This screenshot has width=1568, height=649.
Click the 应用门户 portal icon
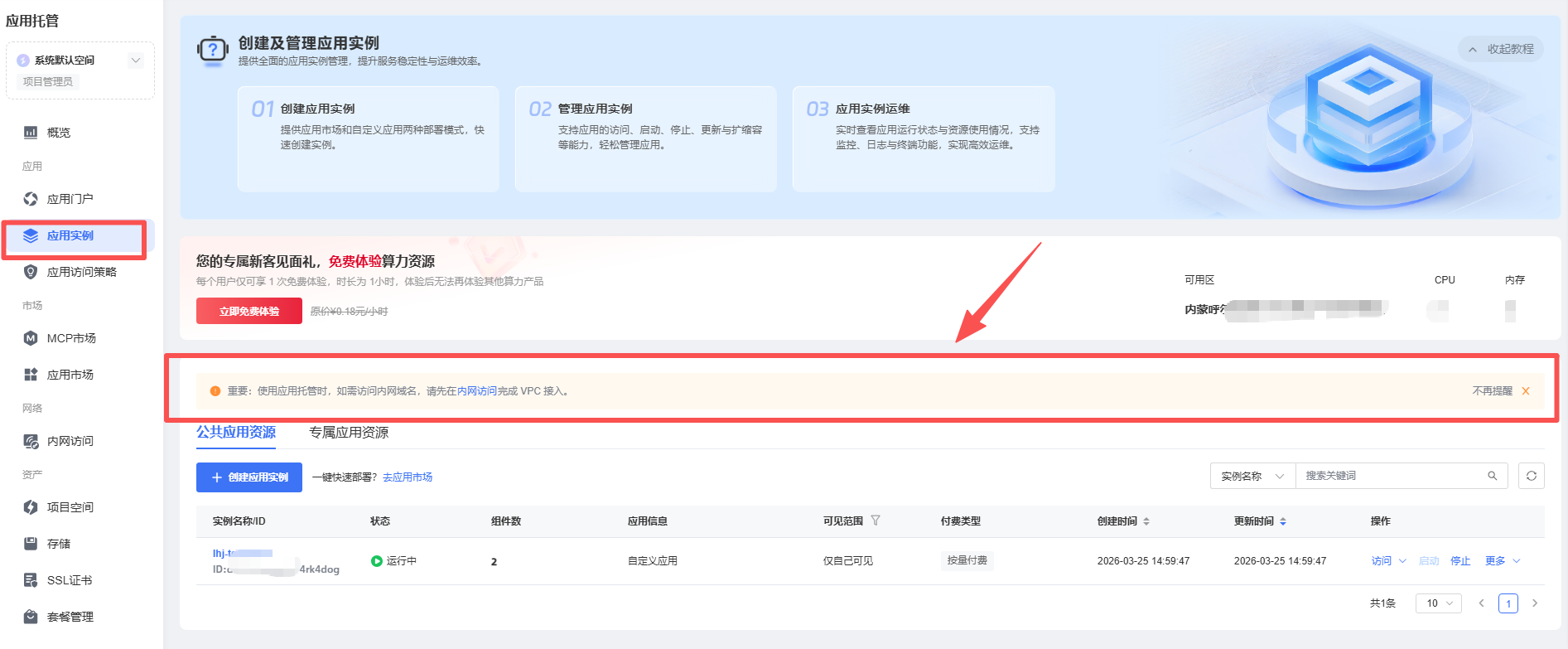tap(31, 199)
